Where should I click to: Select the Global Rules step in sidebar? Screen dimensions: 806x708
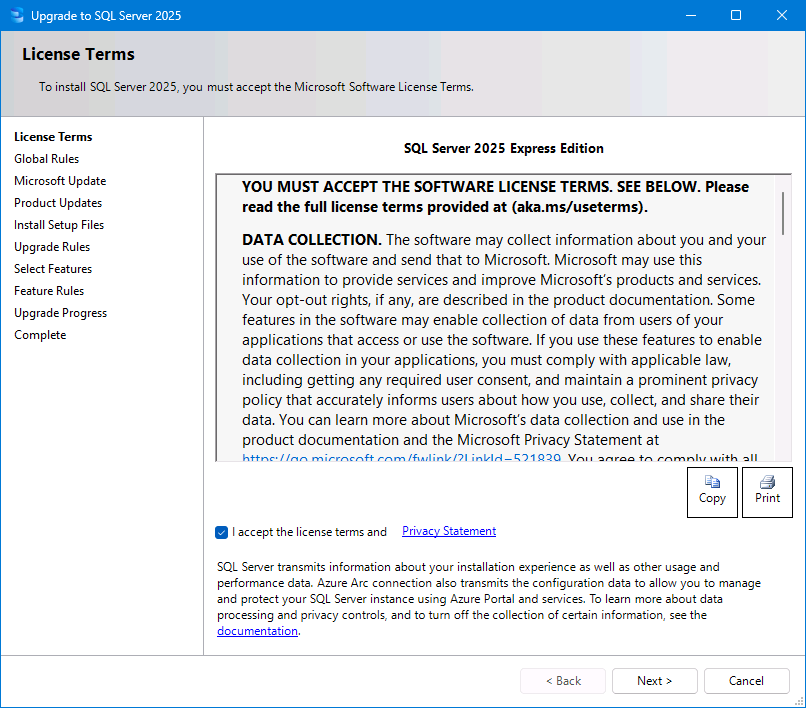click(47, 159)
